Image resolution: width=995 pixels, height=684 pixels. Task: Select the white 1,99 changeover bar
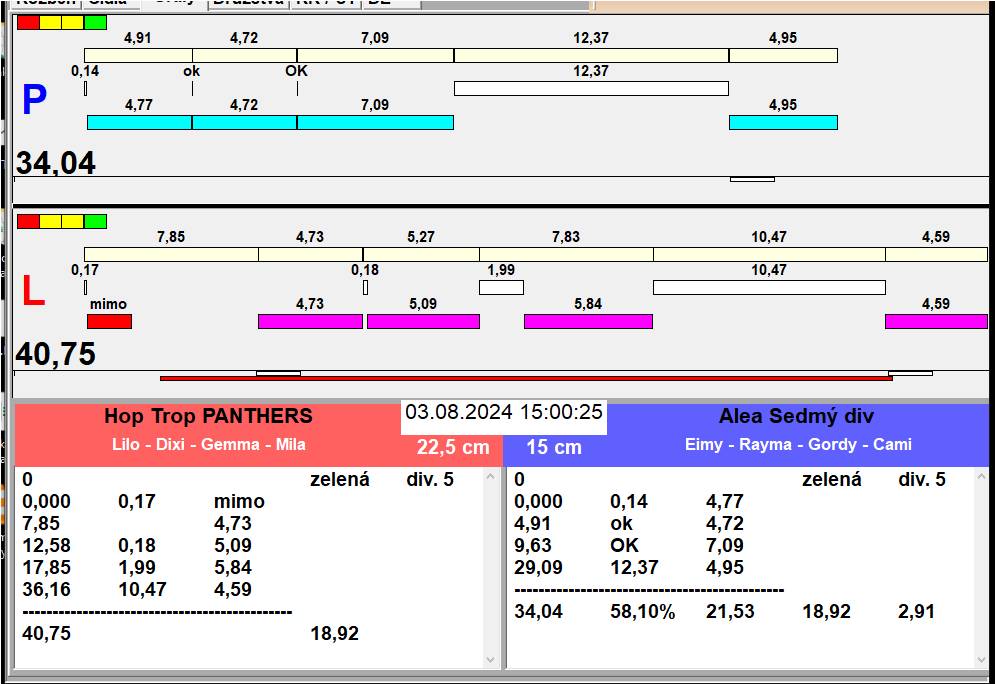(501, 287)
